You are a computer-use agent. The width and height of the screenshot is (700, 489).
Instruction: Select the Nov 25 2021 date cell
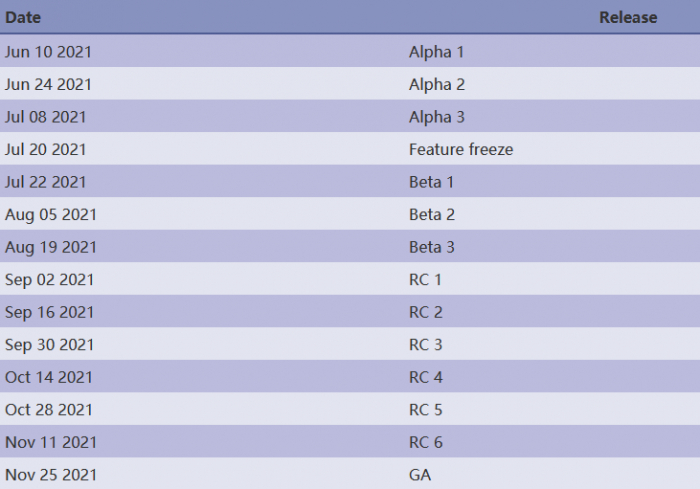(x=51, y=474)
